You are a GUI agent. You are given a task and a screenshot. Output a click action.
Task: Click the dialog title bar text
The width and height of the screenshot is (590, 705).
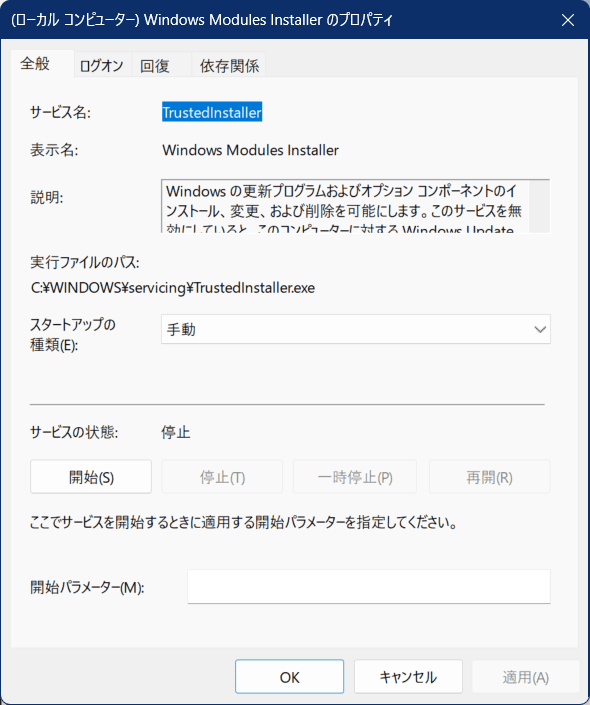202,20
